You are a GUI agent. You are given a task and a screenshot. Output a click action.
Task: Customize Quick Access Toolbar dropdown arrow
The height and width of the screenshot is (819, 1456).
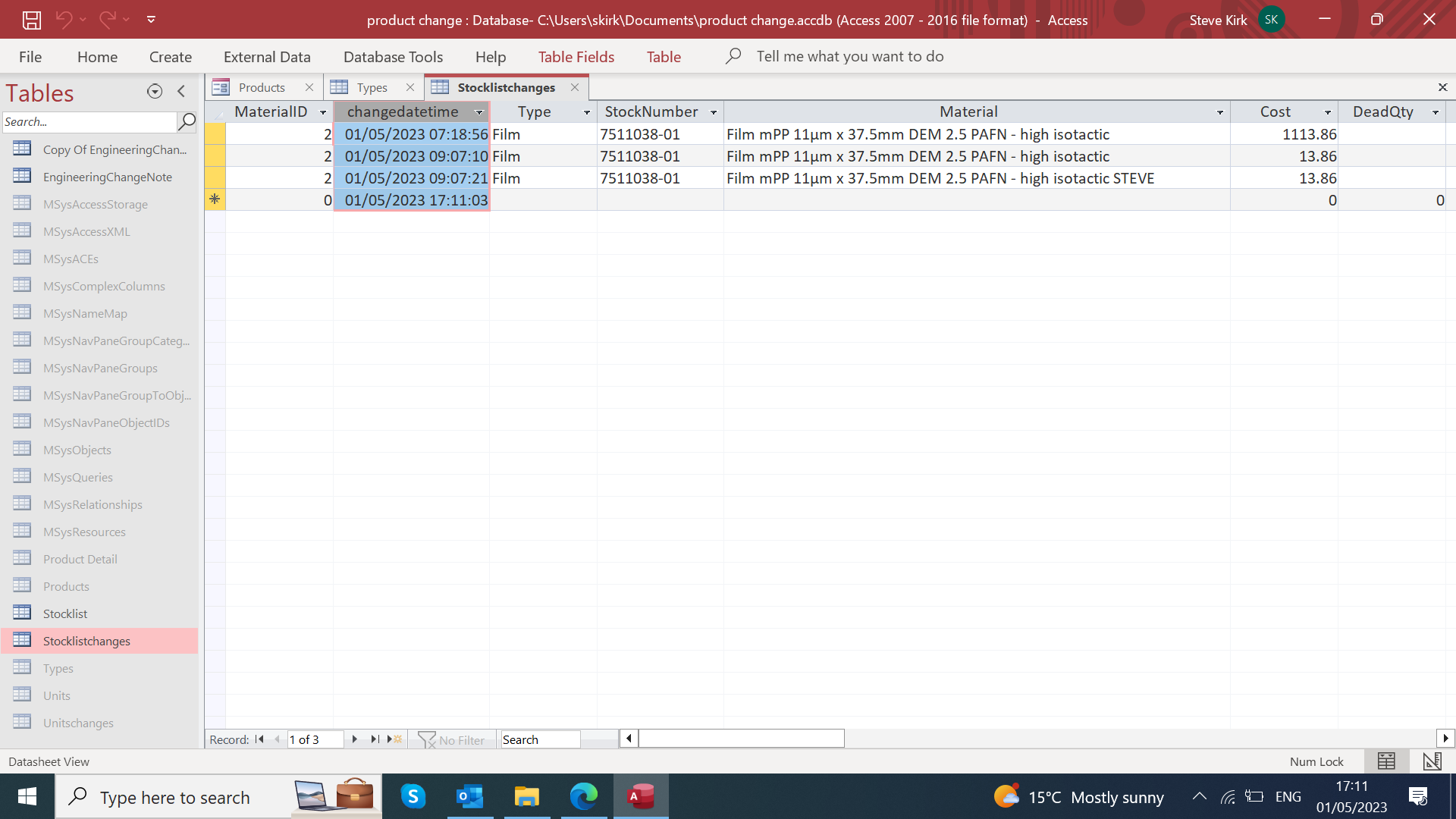point(151,20)
